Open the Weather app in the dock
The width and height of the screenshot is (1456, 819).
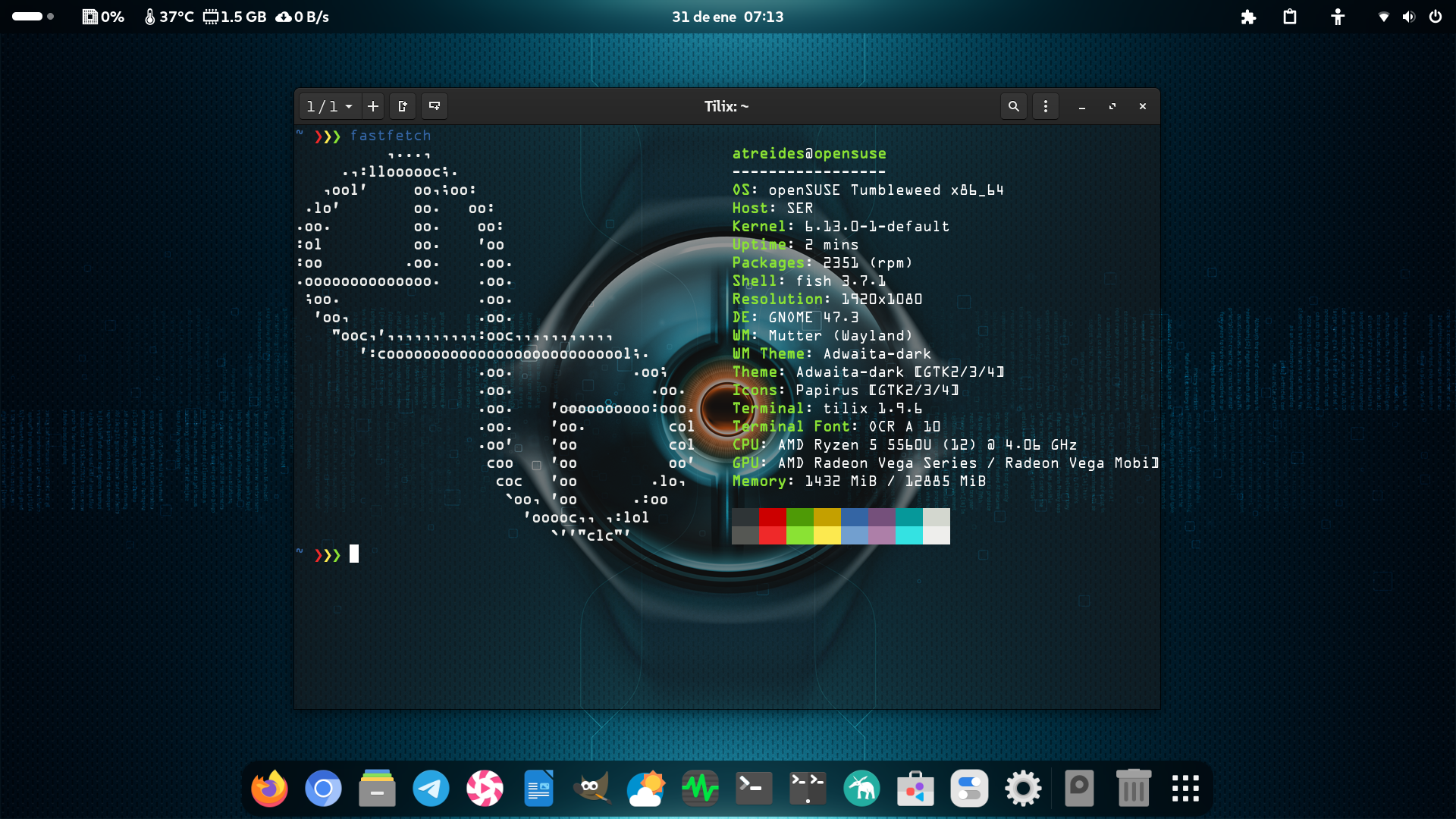(x=646, y=789)
